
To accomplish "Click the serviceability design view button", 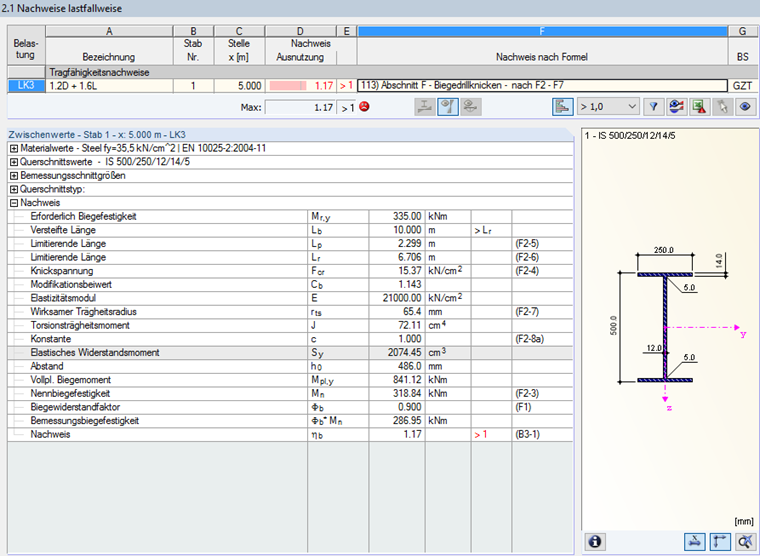I will click(470, 107).
